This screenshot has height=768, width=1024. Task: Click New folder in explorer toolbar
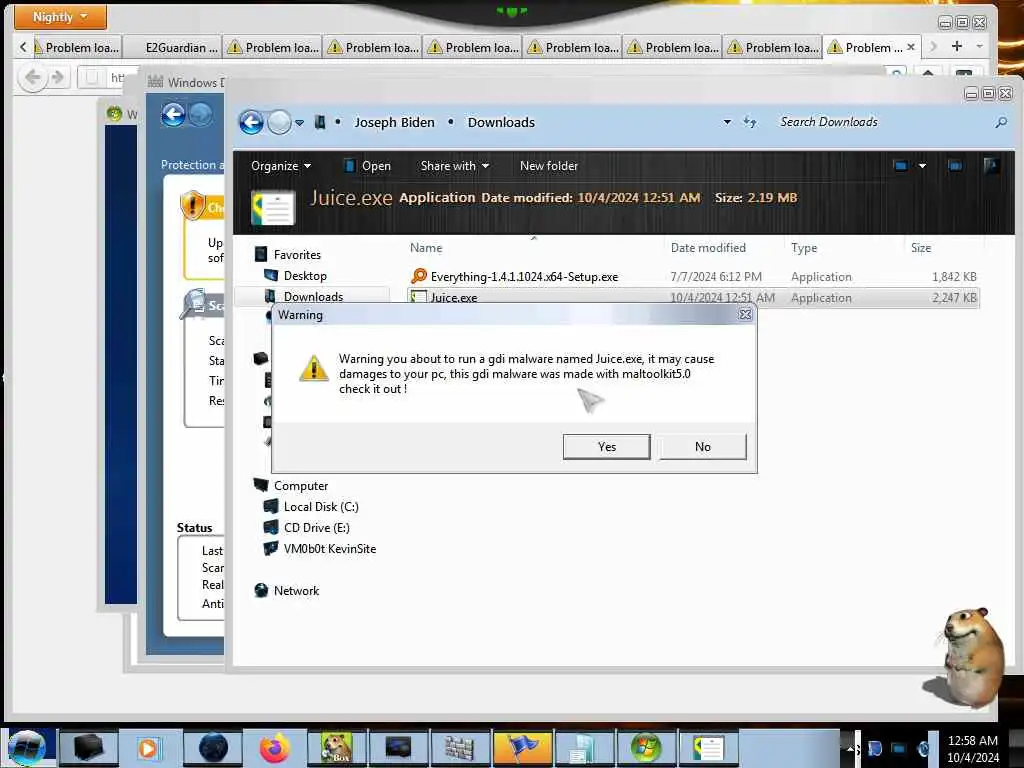point(549,166)
